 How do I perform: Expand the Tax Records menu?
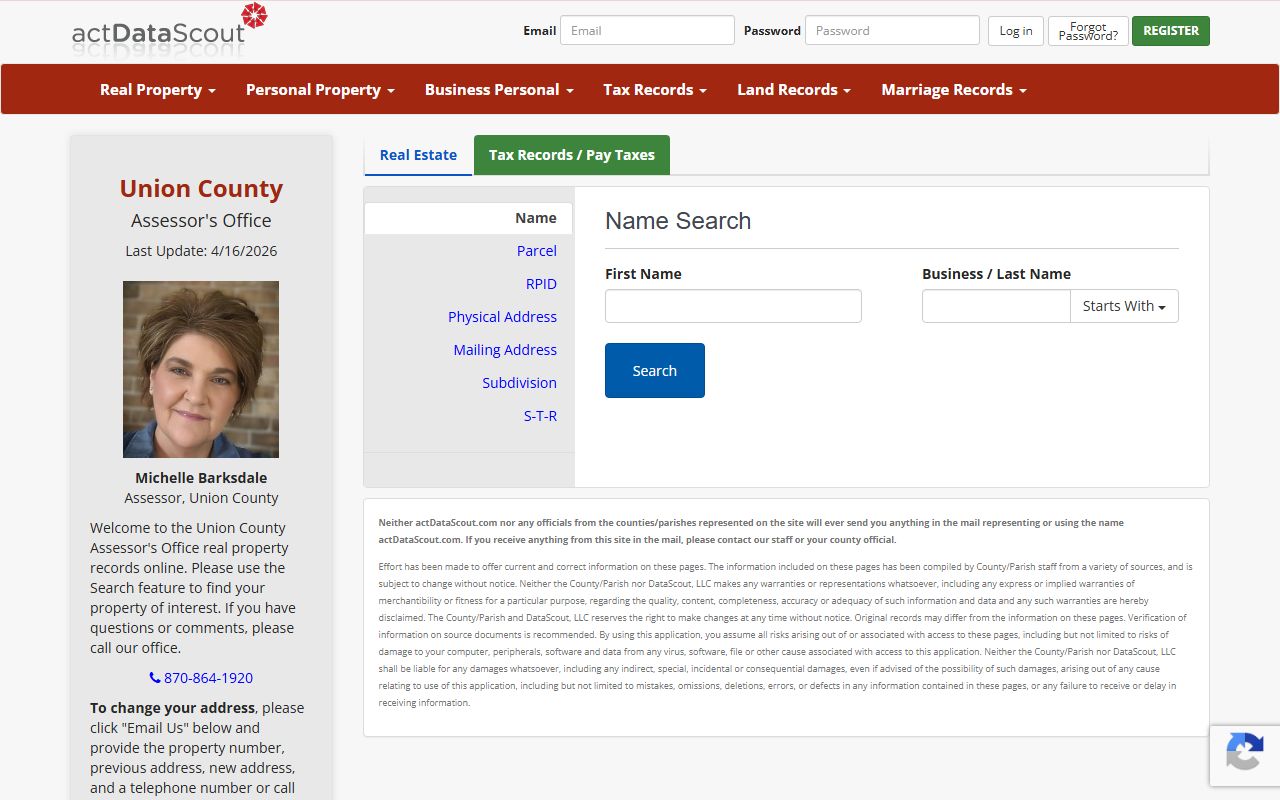pos(655,89)
